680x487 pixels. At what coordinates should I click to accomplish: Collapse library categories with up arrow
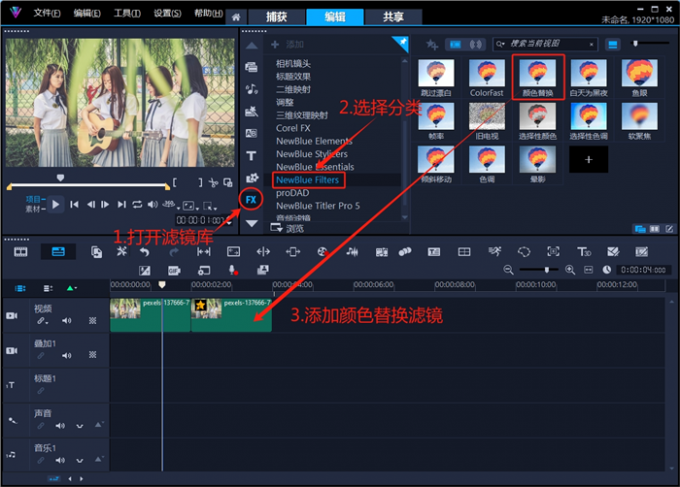[x=252, y=46]
